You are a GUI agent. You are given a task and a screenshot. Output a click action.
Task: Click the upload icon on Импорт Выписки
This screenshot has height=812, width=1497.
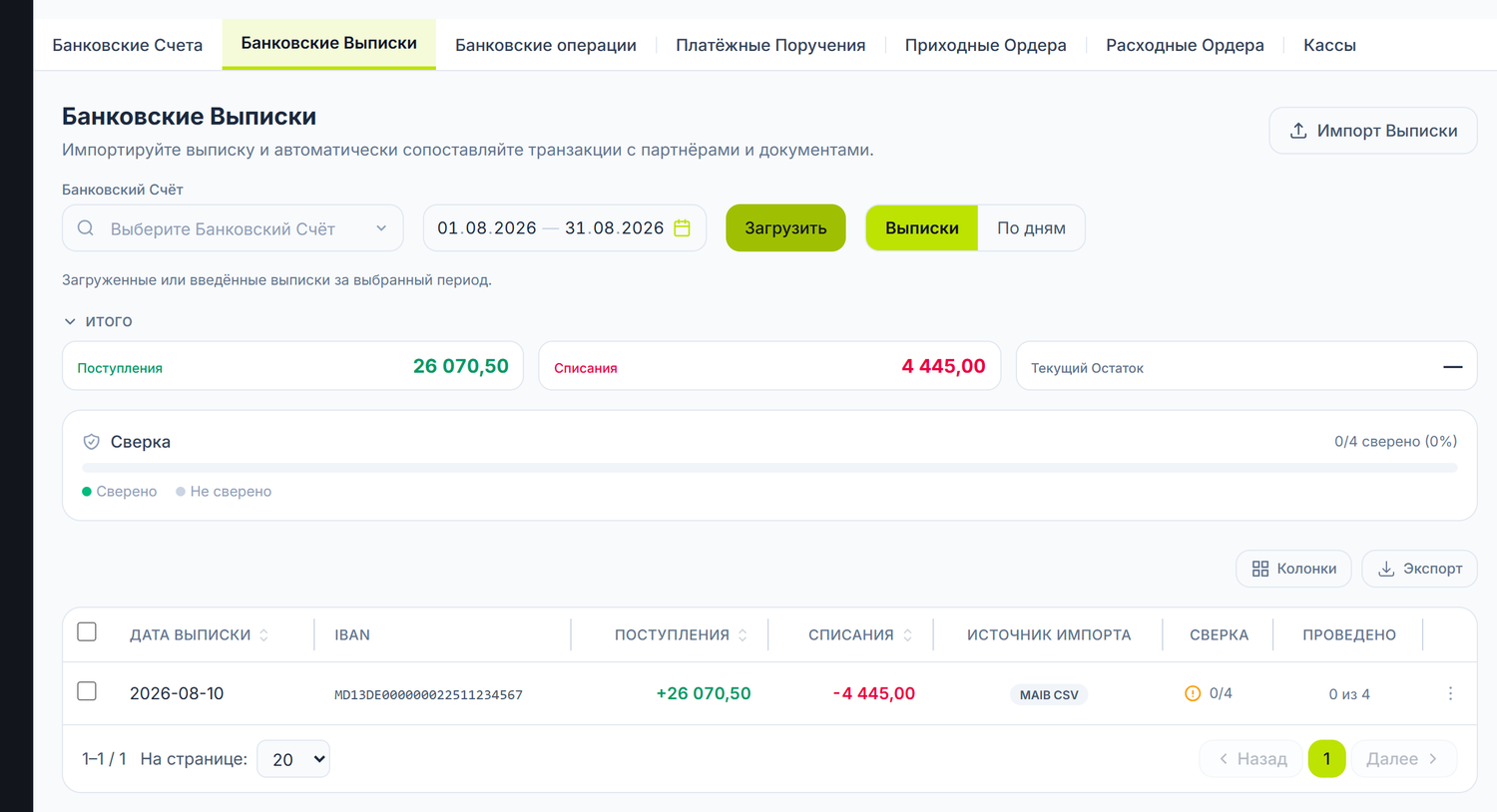click(1298, 131)
